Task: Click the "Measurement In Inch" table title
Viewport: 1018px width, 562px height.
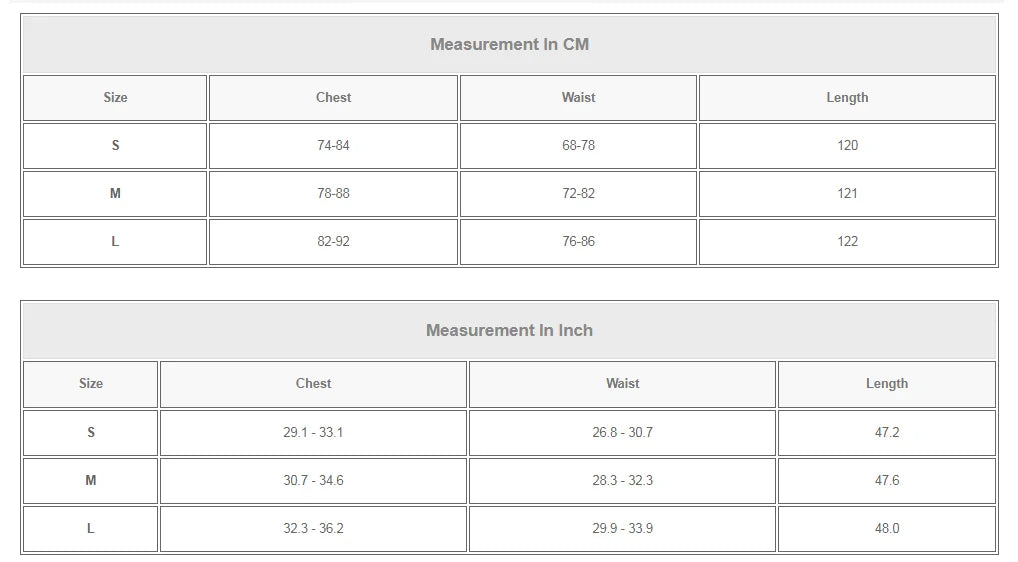Action: point(509,330)
